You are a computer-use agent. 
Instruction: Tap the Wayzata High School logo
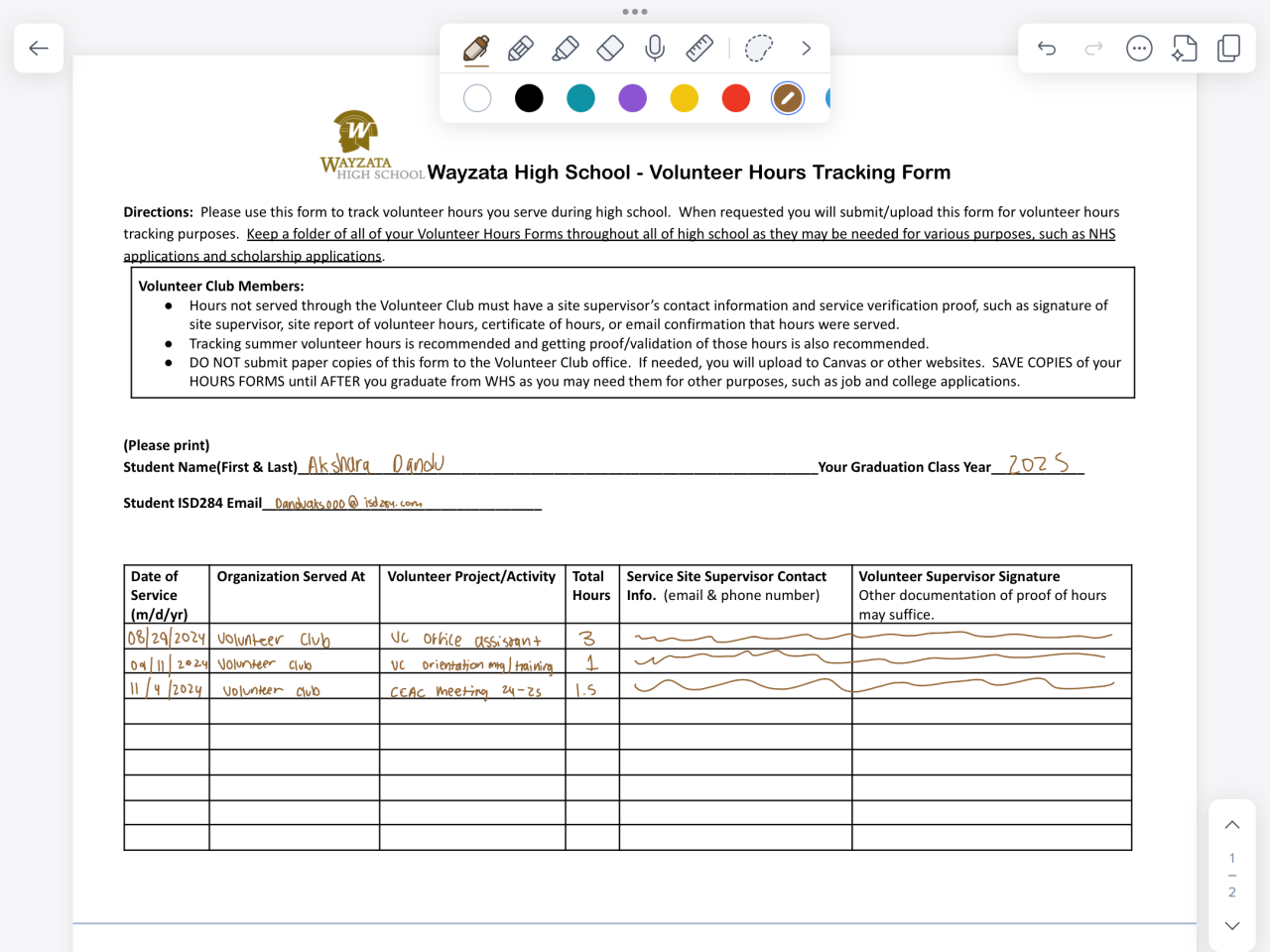tap(371, 145)
